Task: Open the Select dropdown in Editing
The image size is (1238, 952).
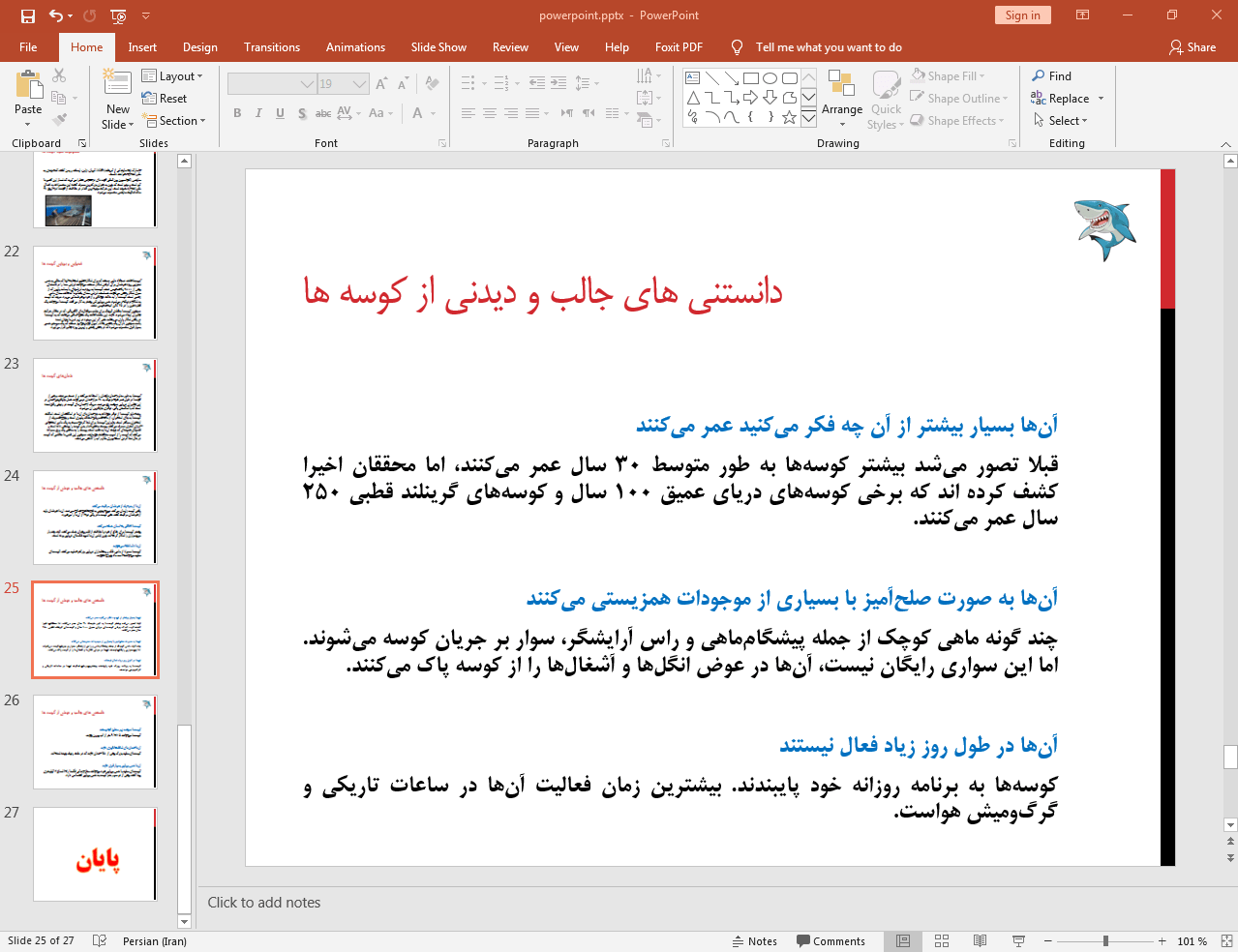Action: click(1060, 121)
